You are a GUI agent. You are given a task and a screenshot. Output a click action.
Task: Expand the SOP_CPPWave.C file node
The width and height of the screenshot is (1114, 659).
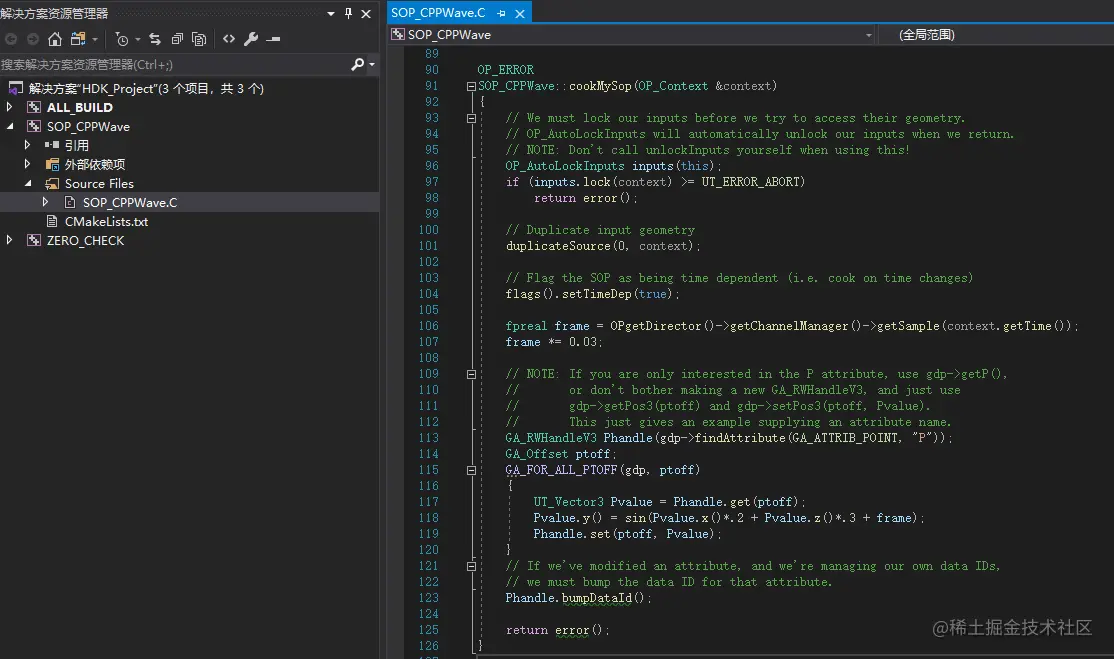tap(45, 202)
